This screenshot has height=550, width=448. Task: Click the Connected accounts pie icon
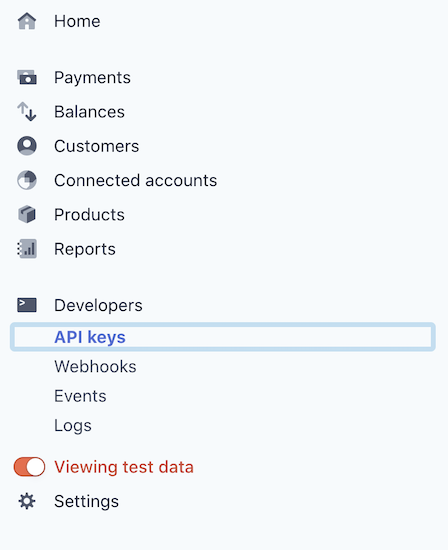coord(27,180)
